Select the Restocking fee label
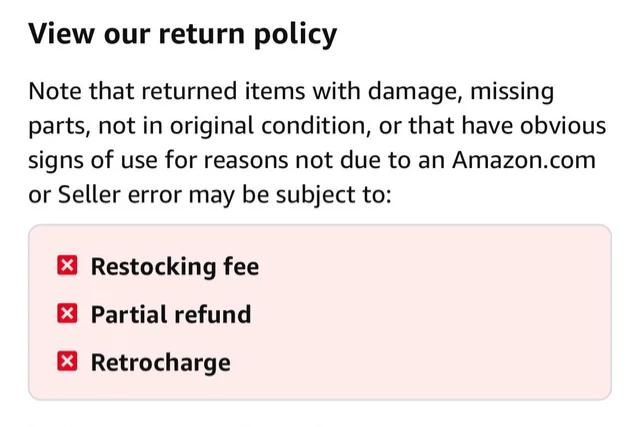This screenshot has width=640, height=427. coord(174,267)
